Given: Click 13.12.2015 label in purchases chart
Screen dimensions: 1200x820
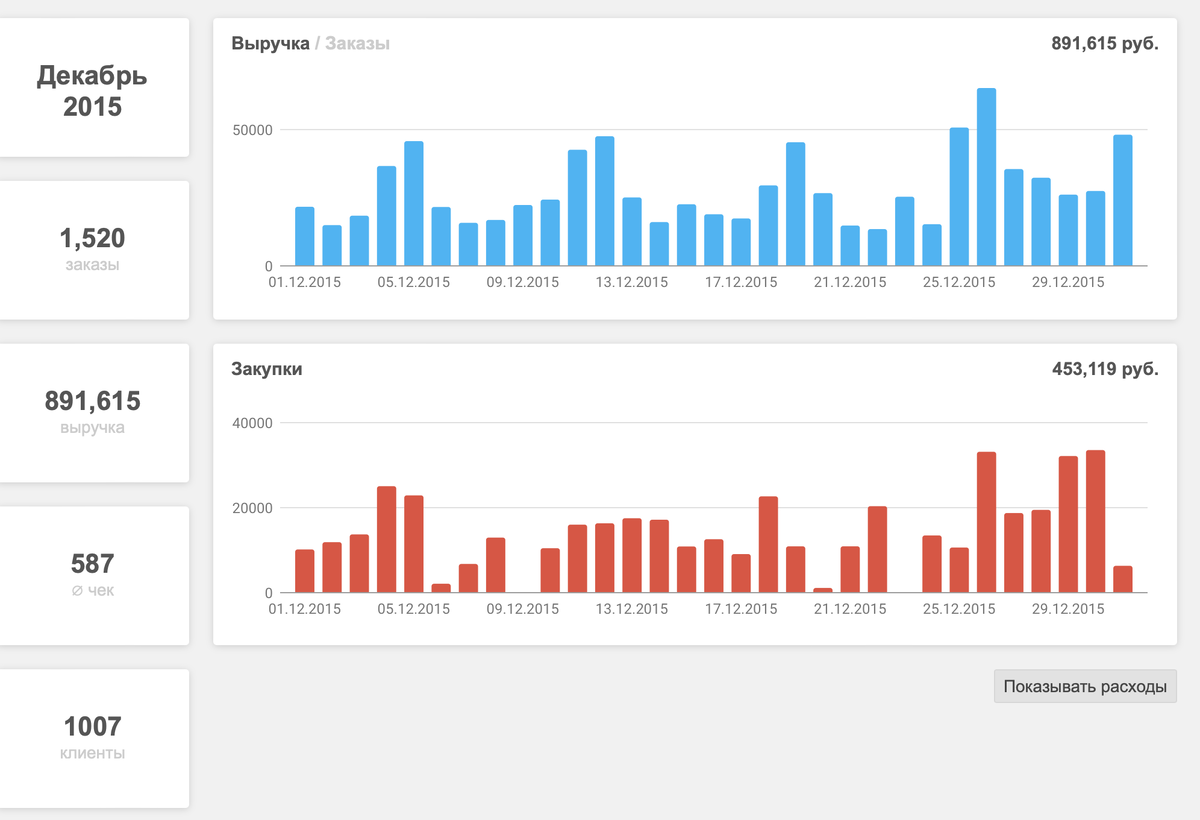Looking at the screenshot, I should 632,609.
